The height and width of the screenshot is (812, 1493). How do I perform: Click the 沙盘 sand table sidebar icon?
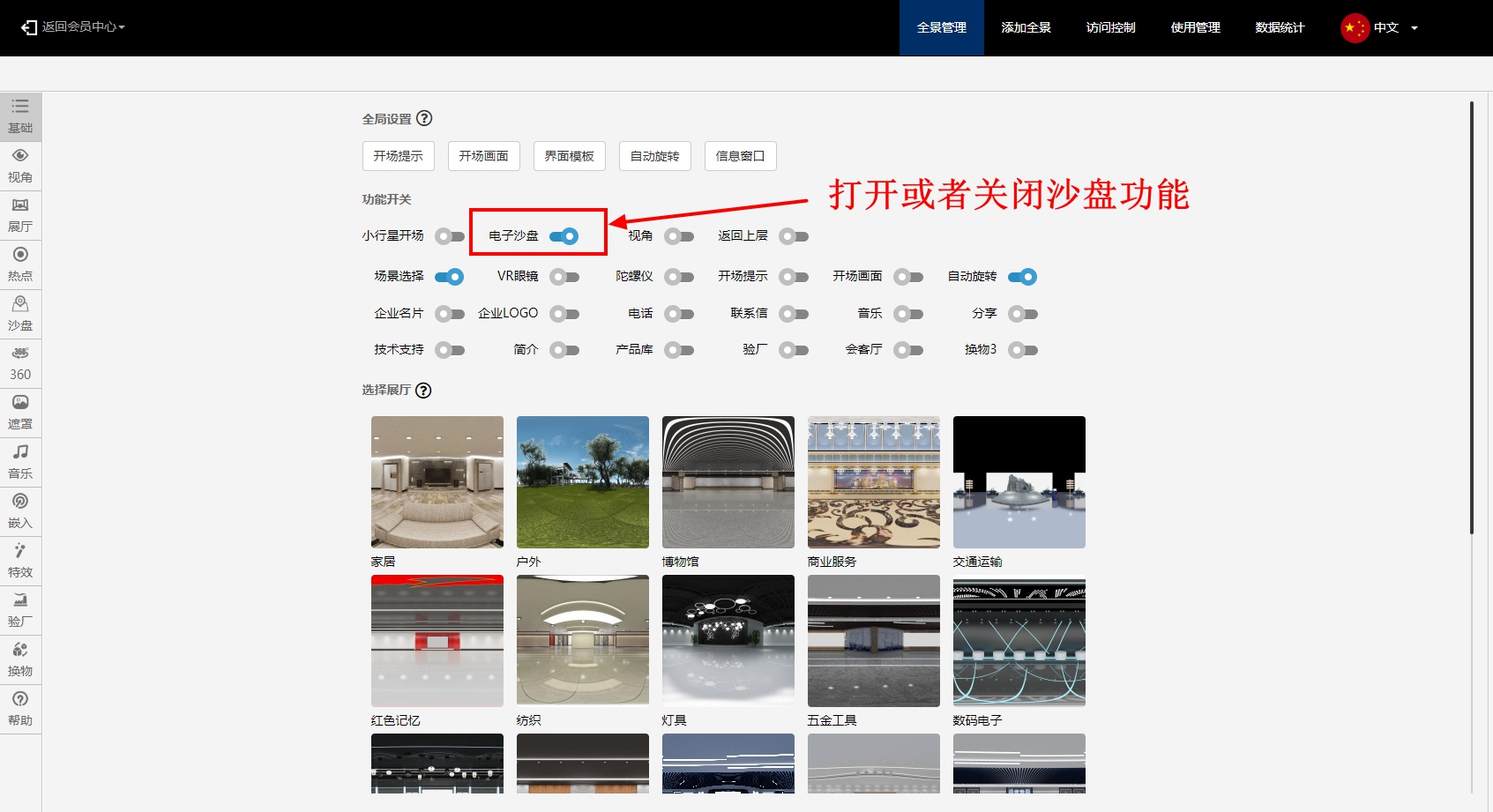pyautogui.click(x=20, y=313)
